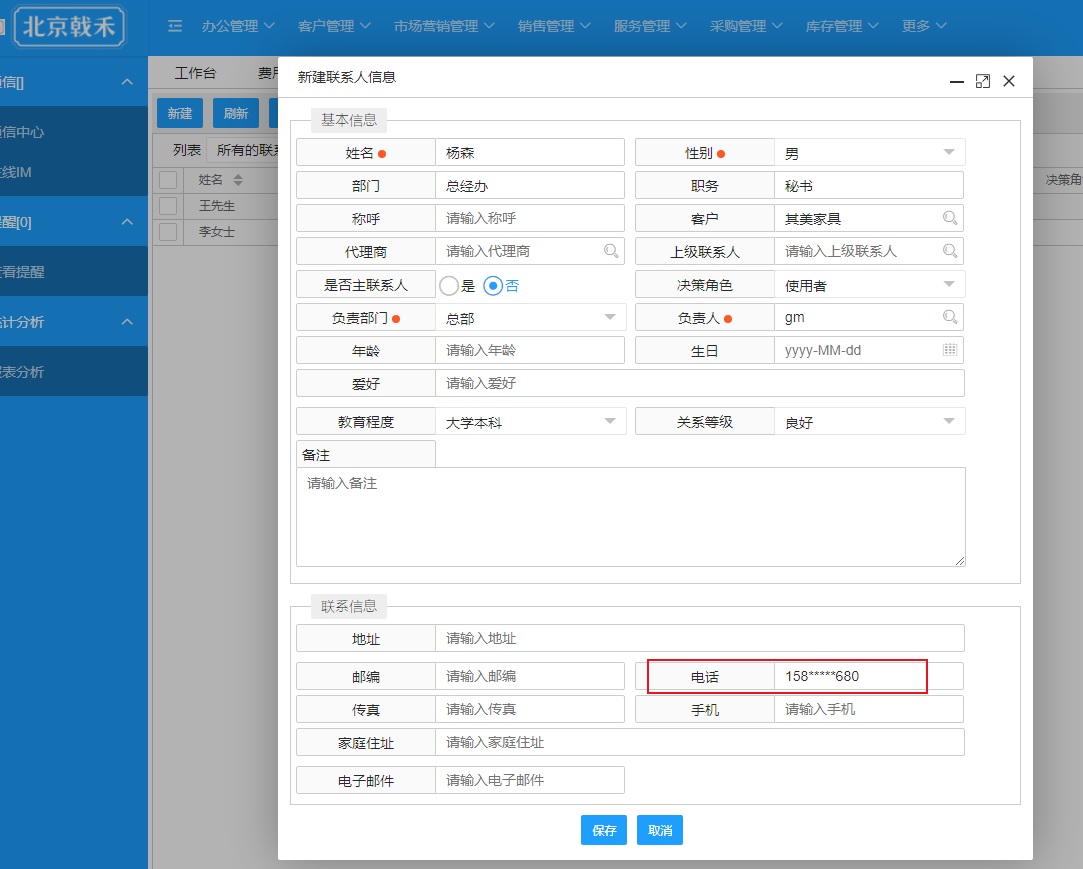1083x869 pixels.
Task: Click the 手机 input field
Action: (x=869, y=709)
